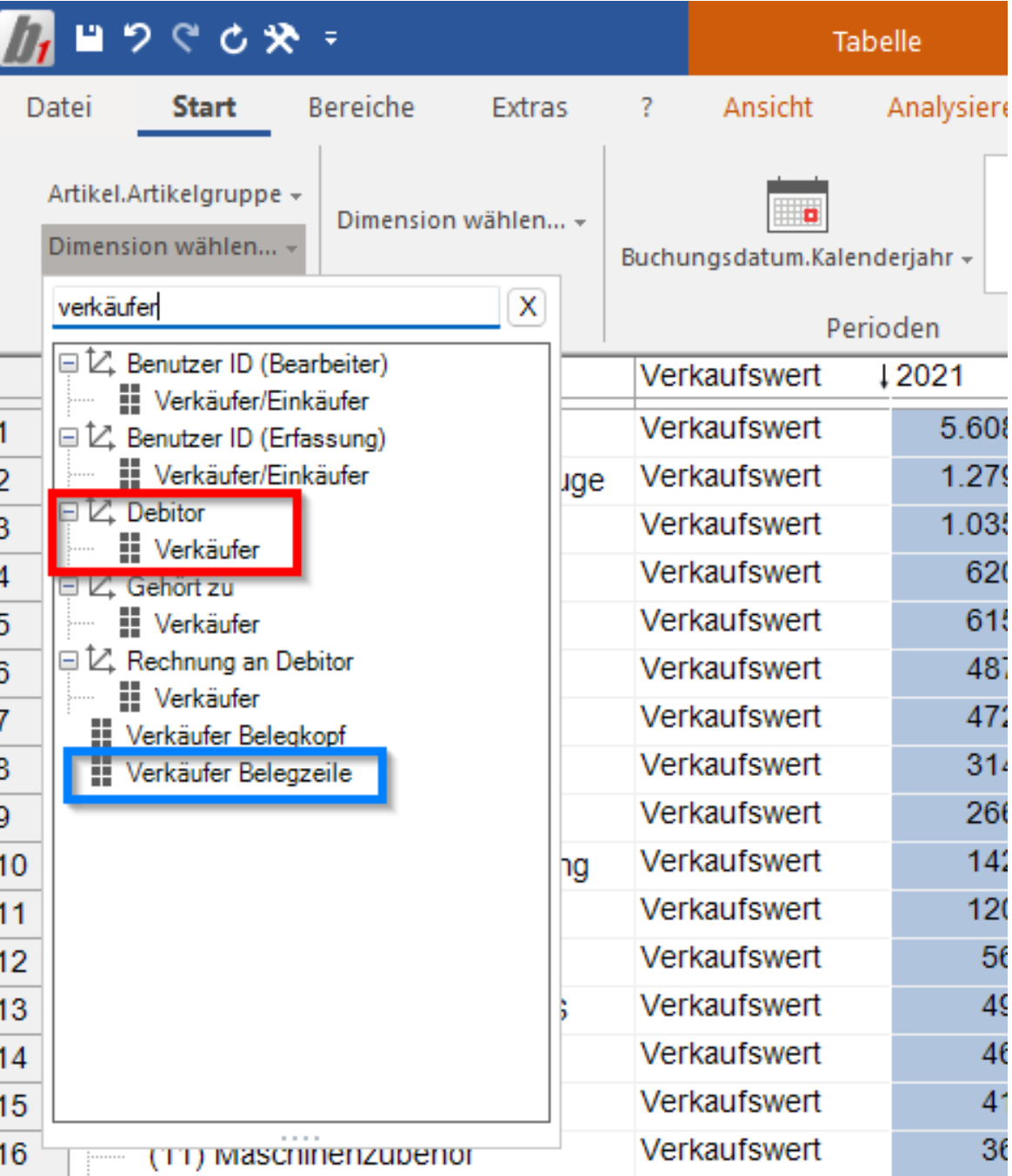Collapse the Benutzer ID (Bearbeiter) node
The width and height of the screenshot is (1012, 1176).
(69, 364)
